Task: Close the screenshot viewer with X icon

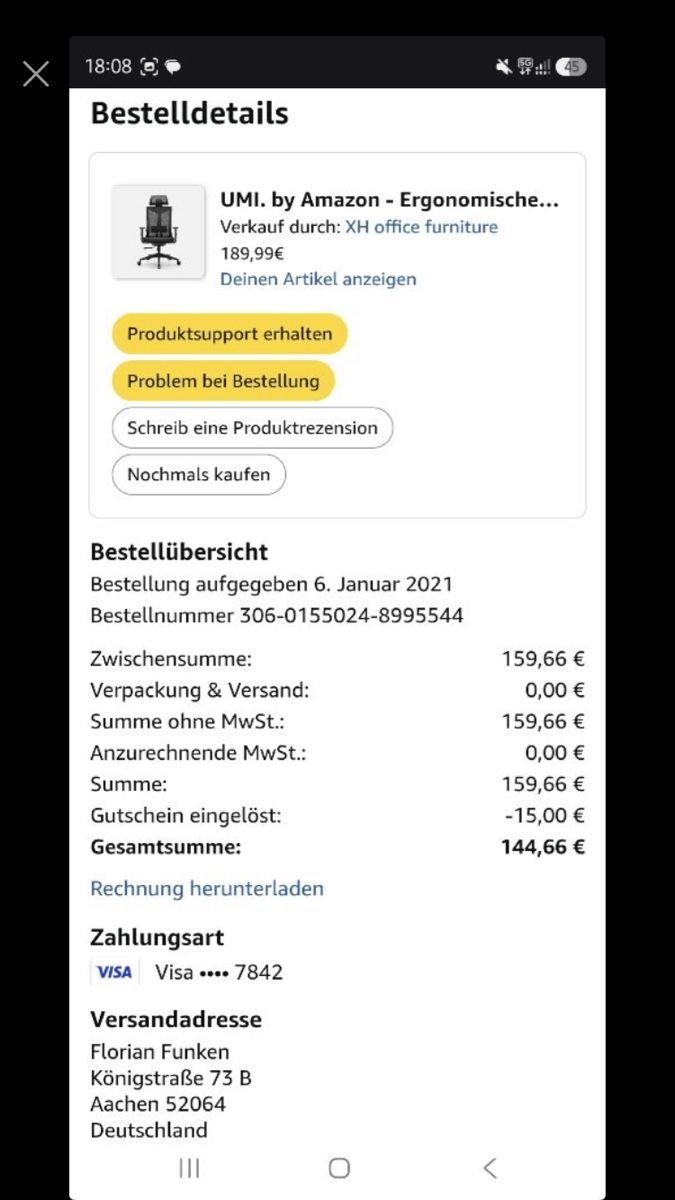Action: click(36, 74)
